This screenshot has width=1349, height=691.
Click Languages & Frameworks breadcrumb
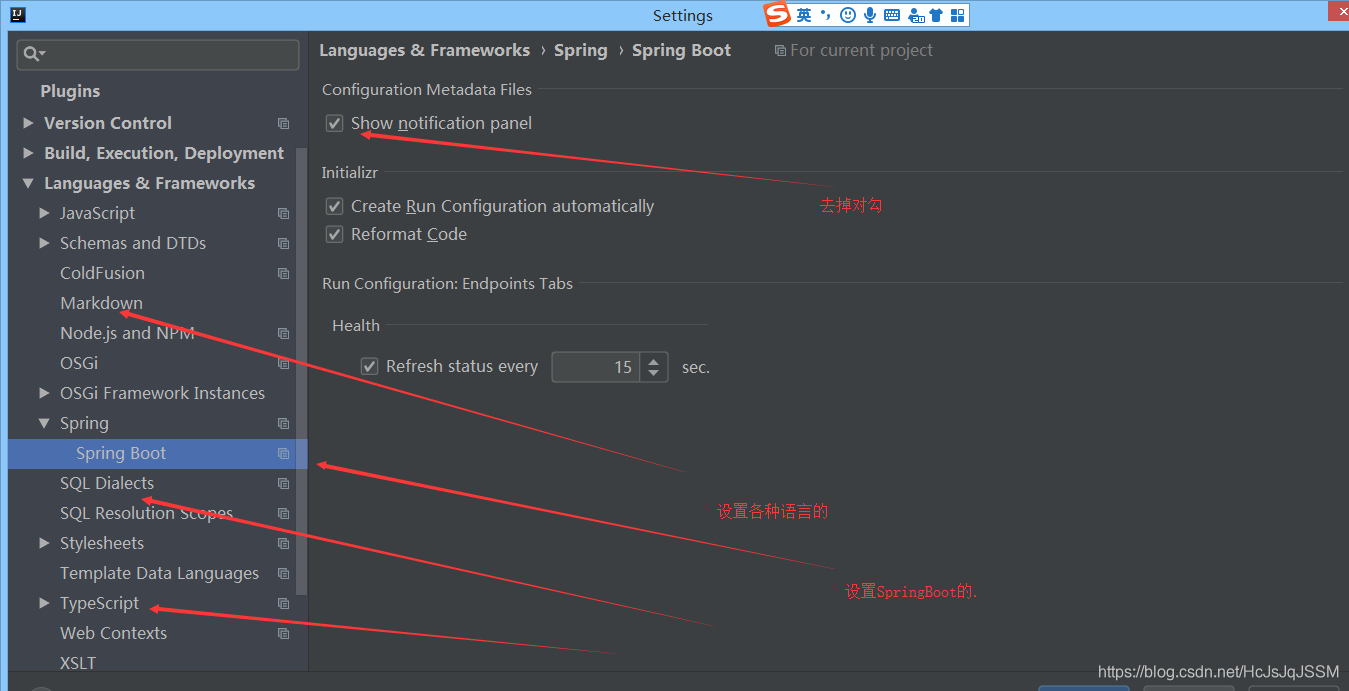(424, 50)
